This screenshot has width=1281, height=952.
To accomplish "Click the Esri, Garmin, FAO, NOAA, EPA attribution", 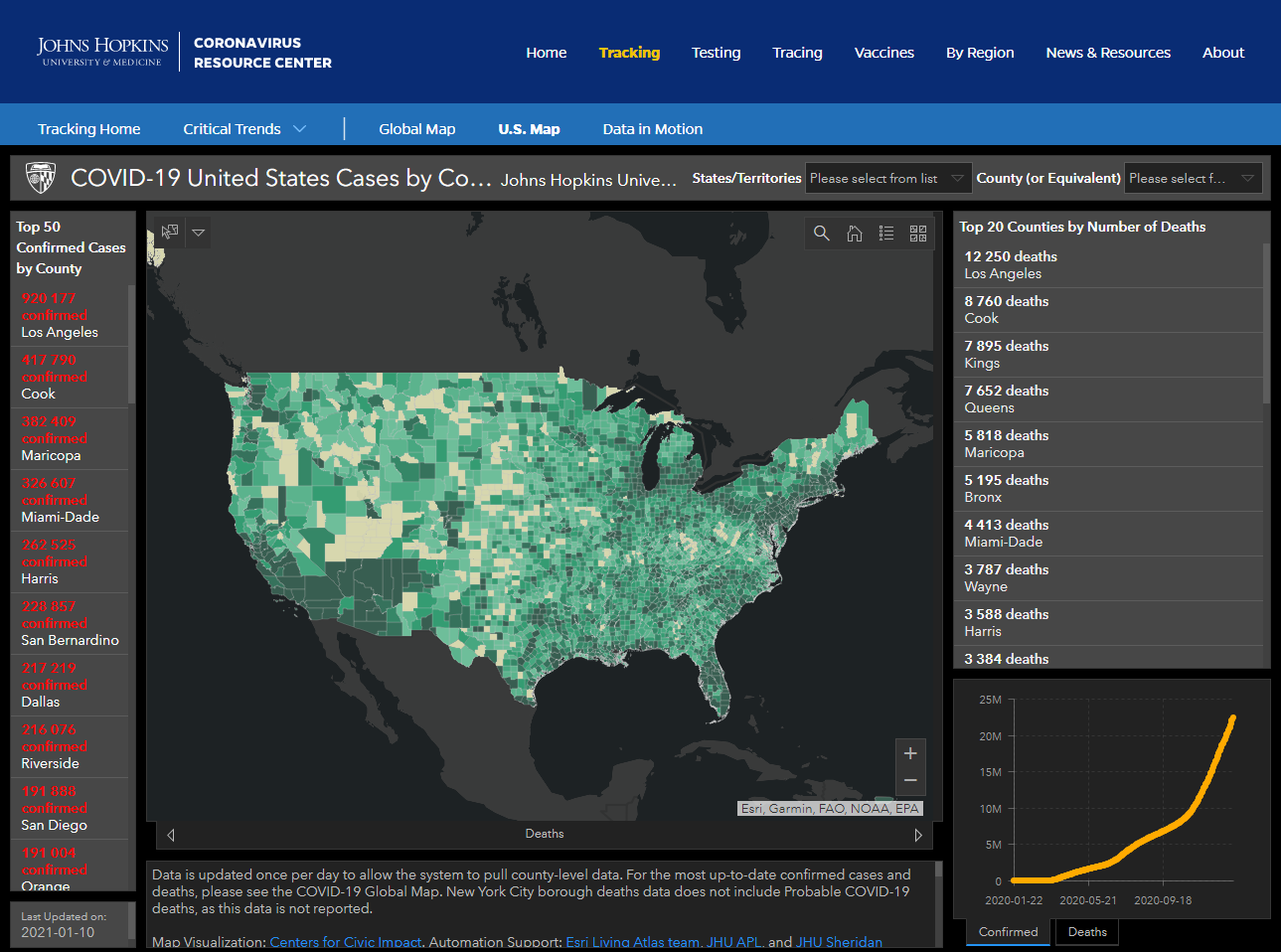I will click(x=830, y=808).
